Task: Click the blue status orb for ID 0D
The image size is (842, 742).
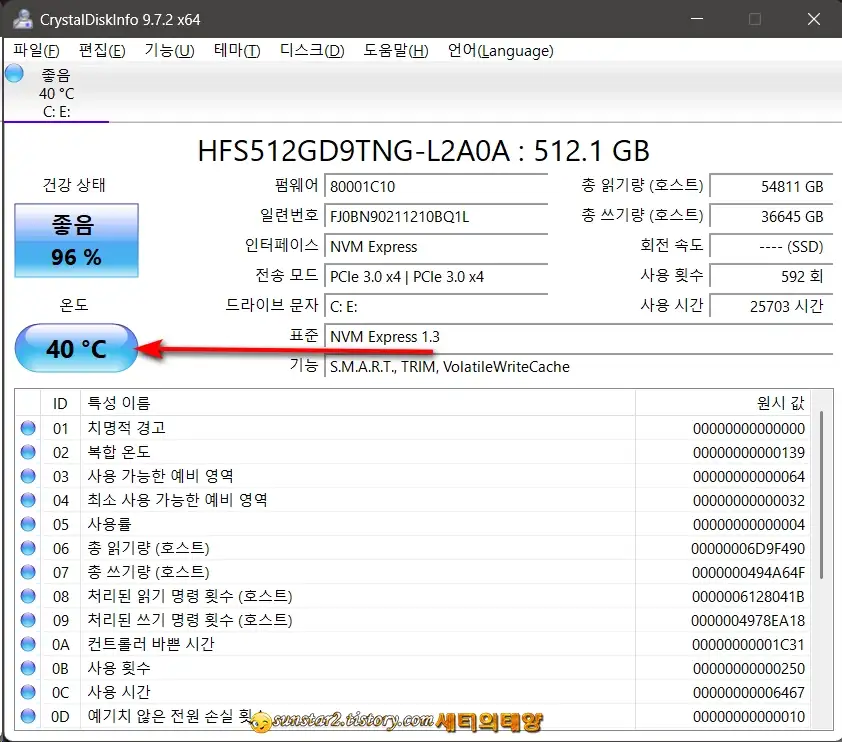Action: 28,716
